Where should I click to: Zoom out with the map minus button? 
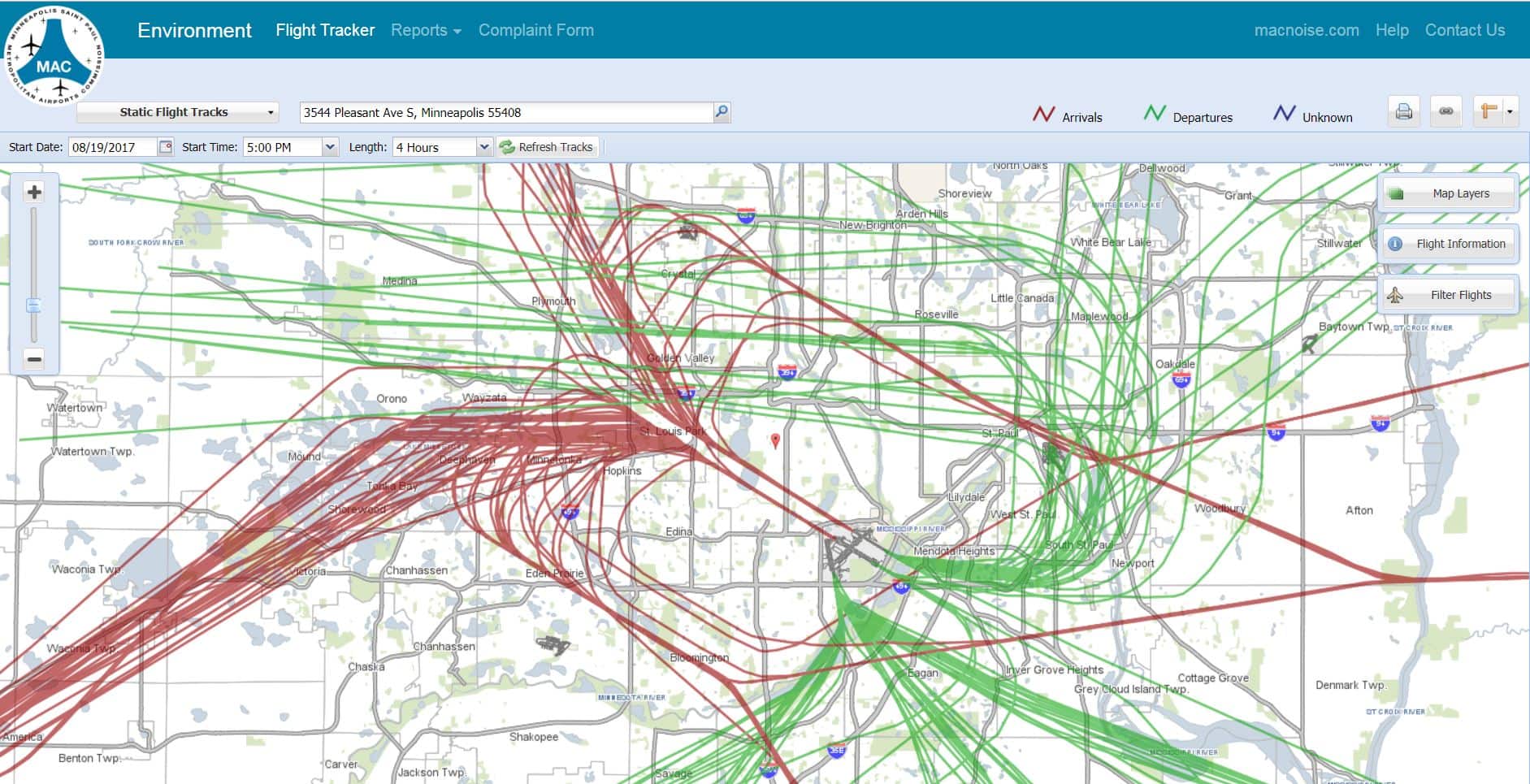(x=34, y=359)
